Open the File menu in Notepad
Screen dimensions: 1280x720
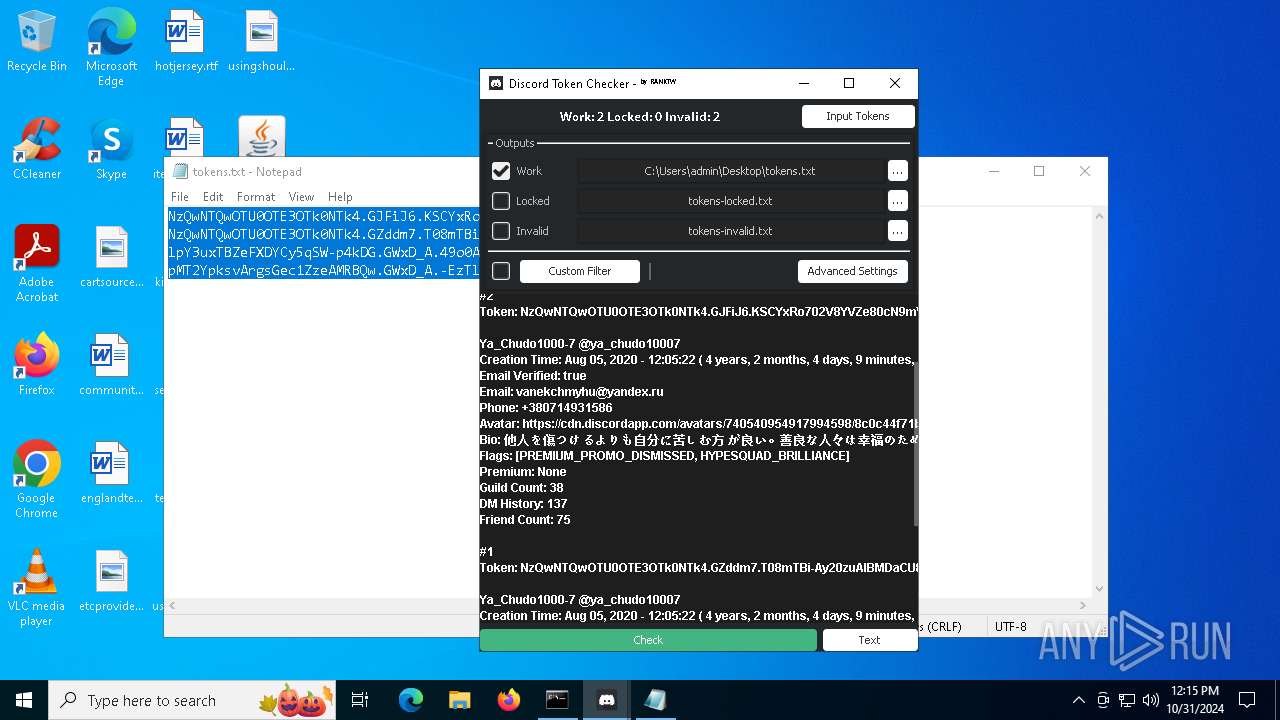pyautogui.click(x=180, y=197)
